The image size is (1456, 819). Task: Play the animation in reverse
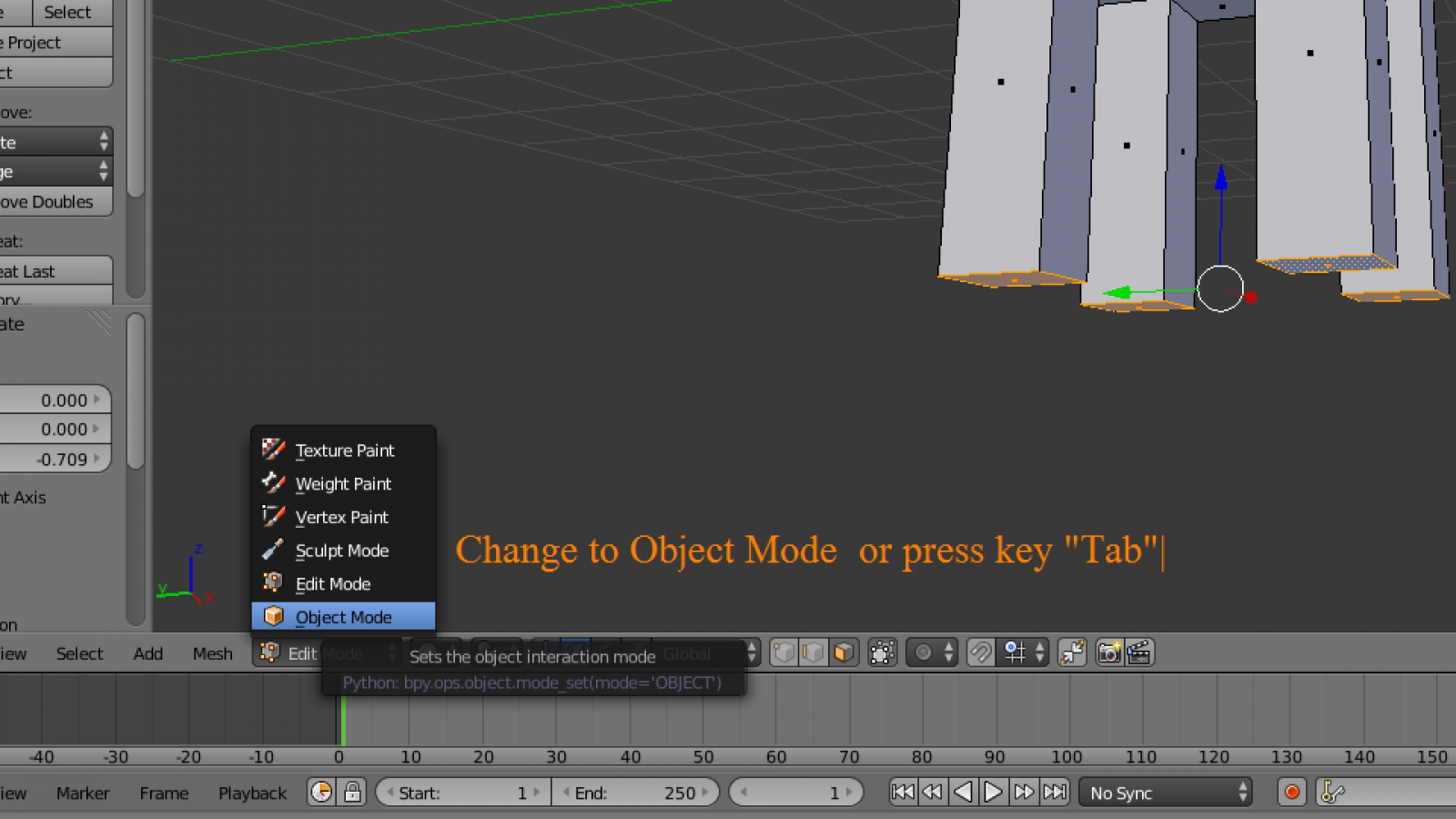coord(963,793)
